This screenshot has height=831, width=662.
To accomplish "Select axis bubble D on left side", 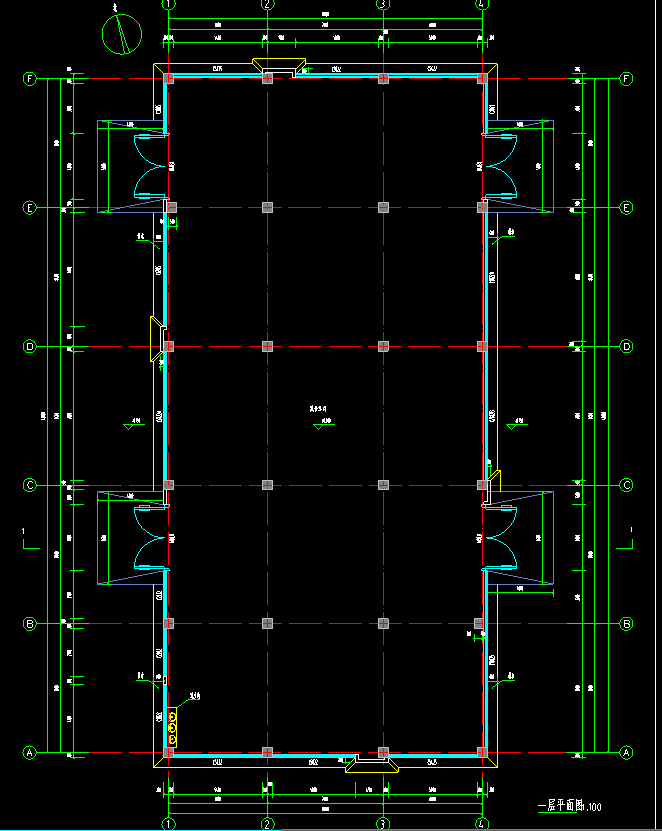I will 30,347.
